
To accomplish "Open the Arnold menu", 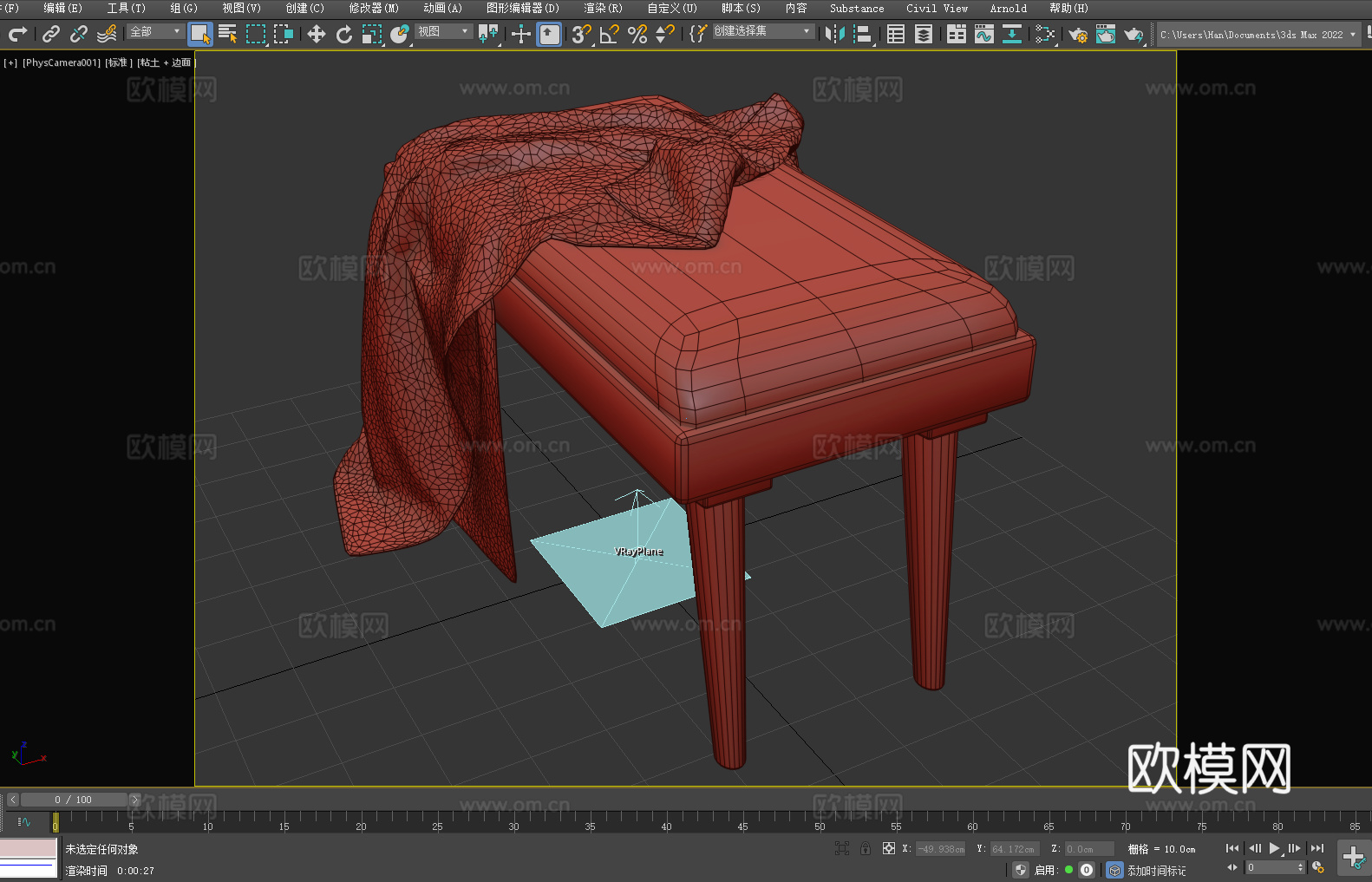I will point(1008,8).
